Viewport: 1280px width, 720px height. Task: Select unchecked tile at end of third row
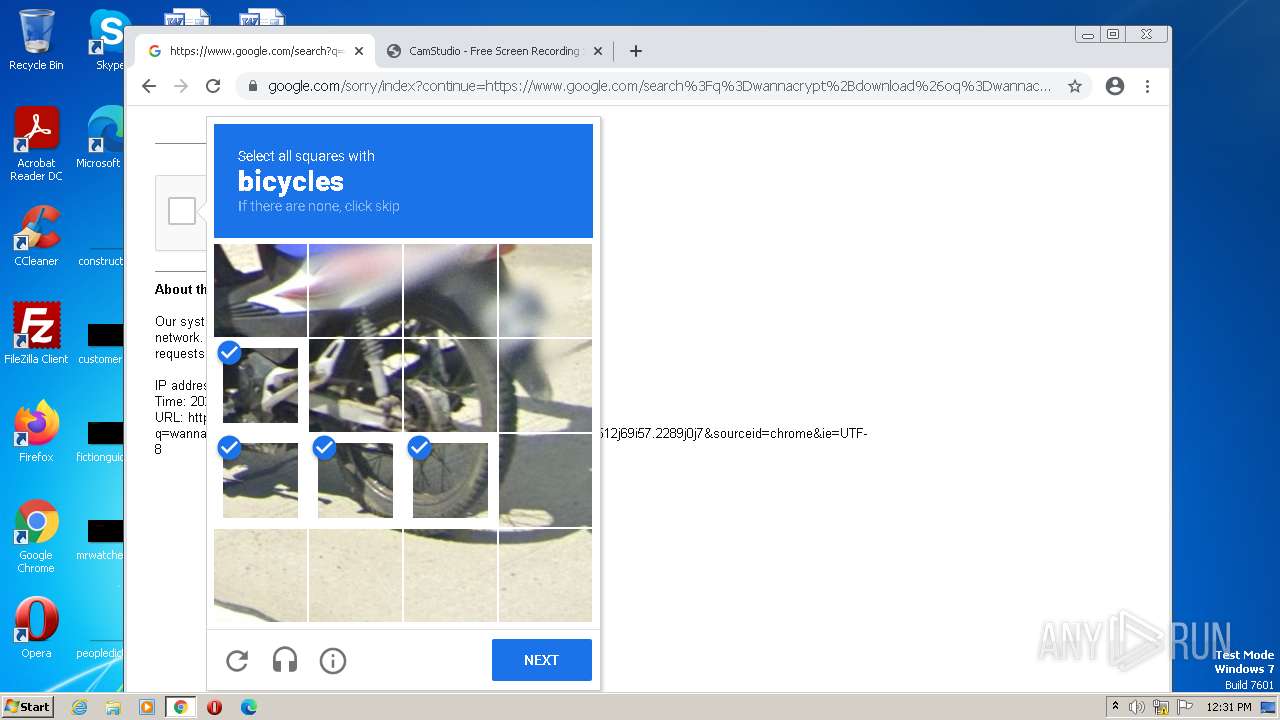pyautogui.click(x=545, y=480)
